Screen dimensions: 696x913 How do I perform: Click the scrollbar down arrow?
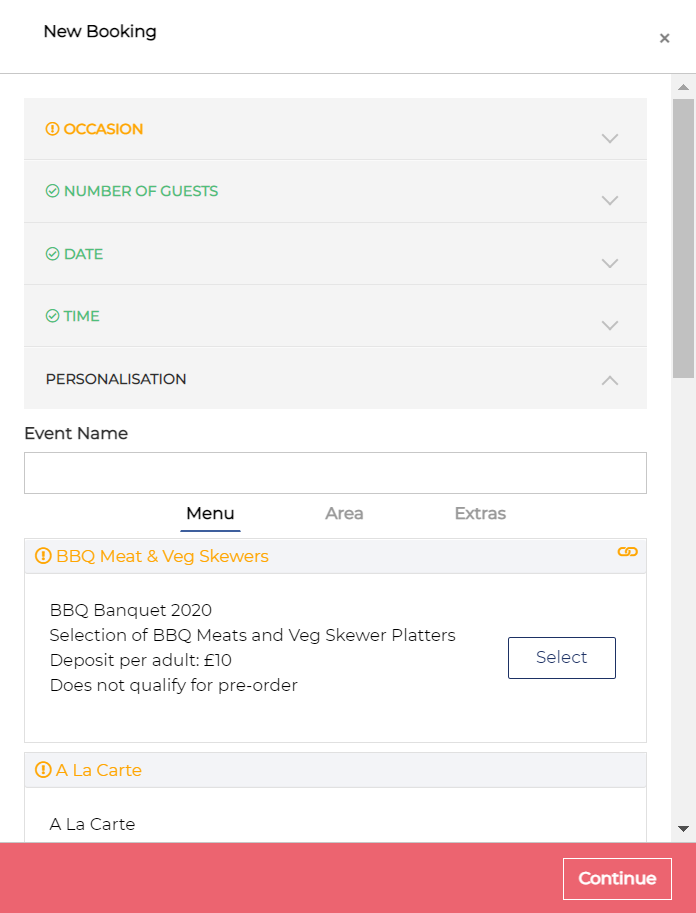pos(683,829)
